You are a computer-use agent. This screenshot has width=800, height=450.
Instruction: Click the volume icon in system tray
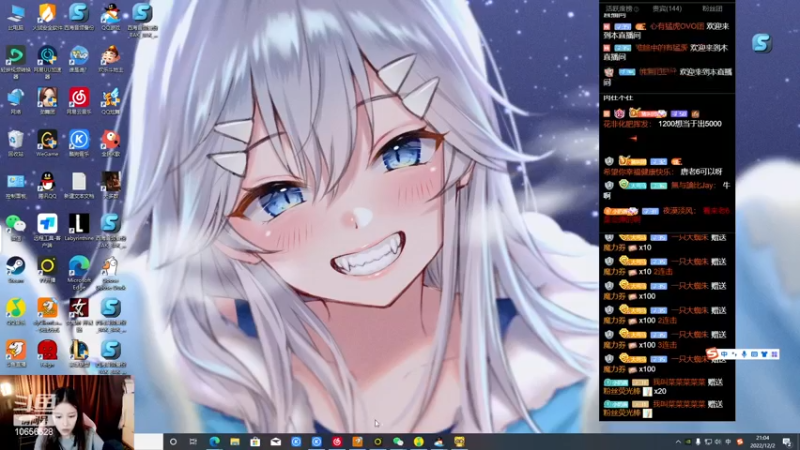718,442
